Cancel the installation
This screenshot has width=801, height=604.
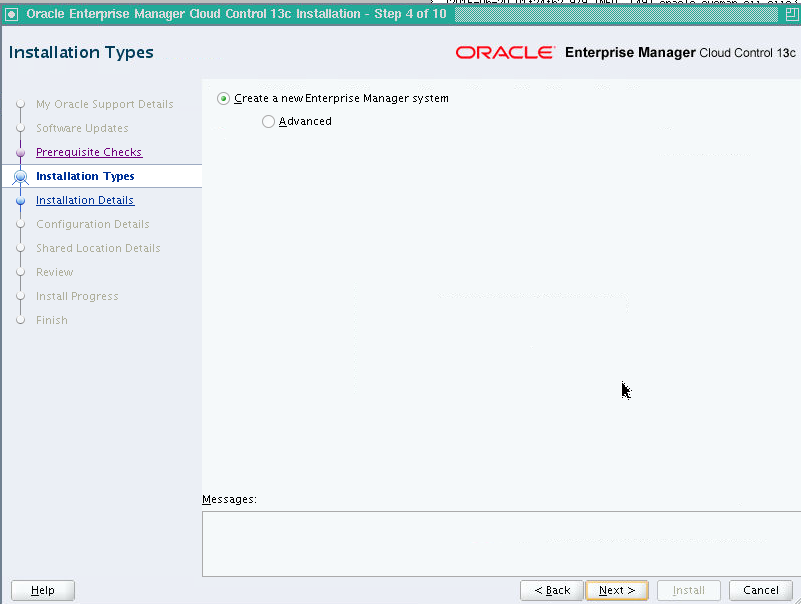click(x=761, y=590)
